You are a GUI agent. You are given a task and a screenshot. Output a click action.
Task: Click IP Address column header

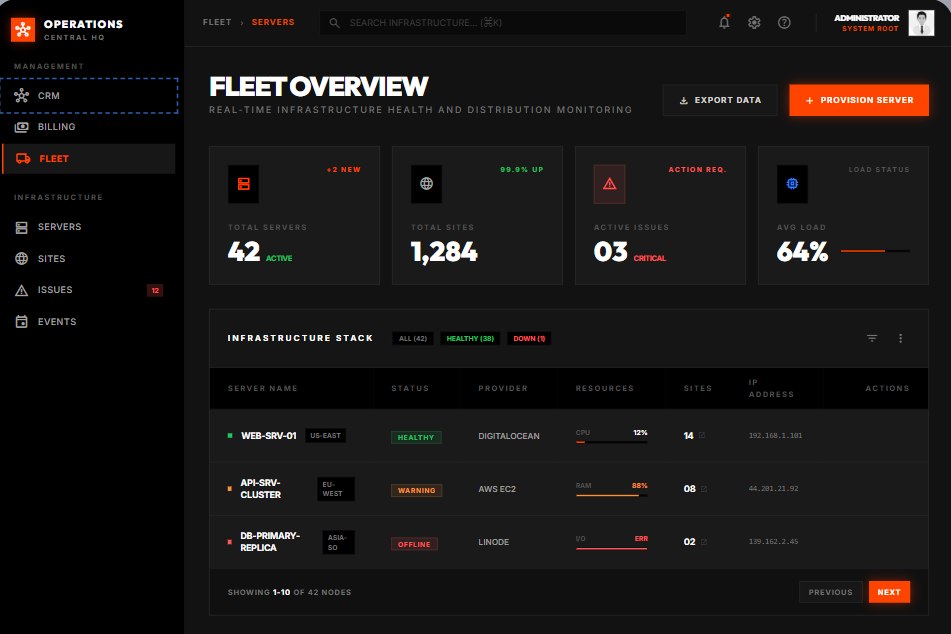point(771,388)
